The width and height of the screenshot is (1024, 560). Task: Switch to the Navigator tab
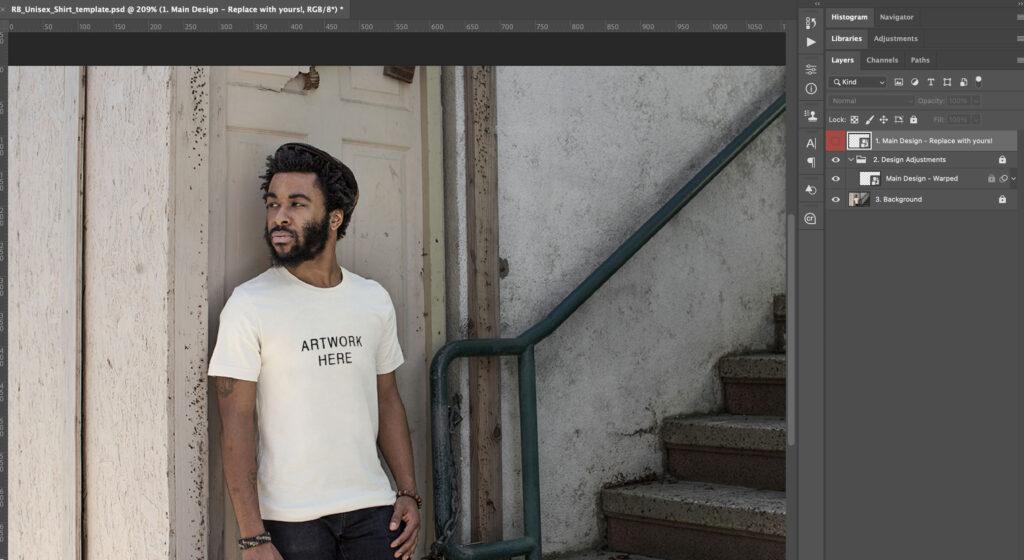tap(896, 17)
